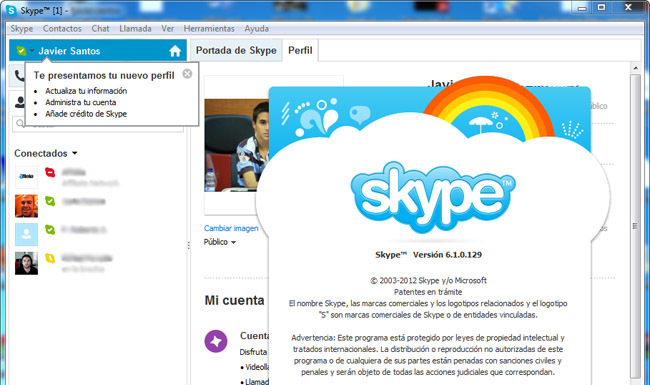650x385 pixels.
Task: Open the Skype menu
Action: 22,29
